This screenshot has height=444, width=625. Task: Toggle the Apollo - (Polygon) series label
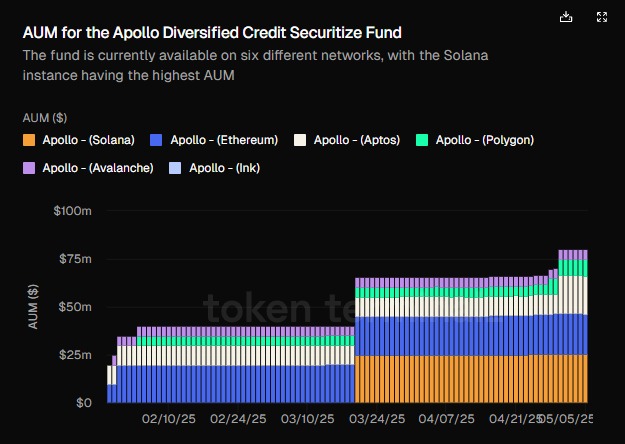click(484, 140)
